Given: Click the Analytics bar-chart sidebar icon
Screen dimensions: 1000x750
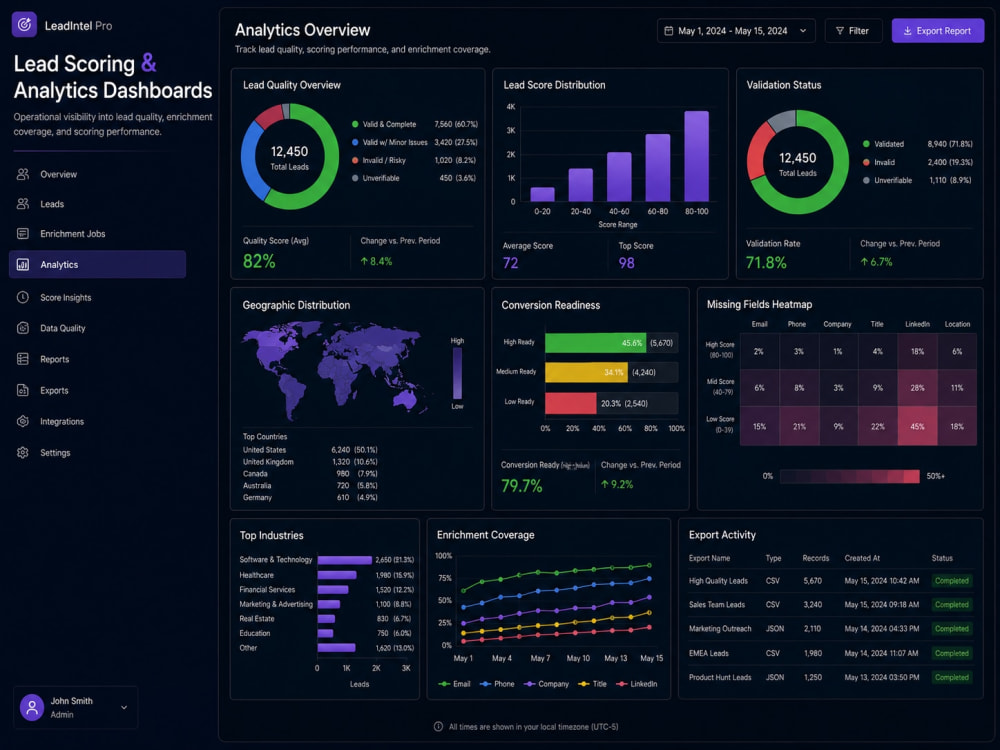Looking at the screenshot, I should pyautogui.click(x=23, y=265).
